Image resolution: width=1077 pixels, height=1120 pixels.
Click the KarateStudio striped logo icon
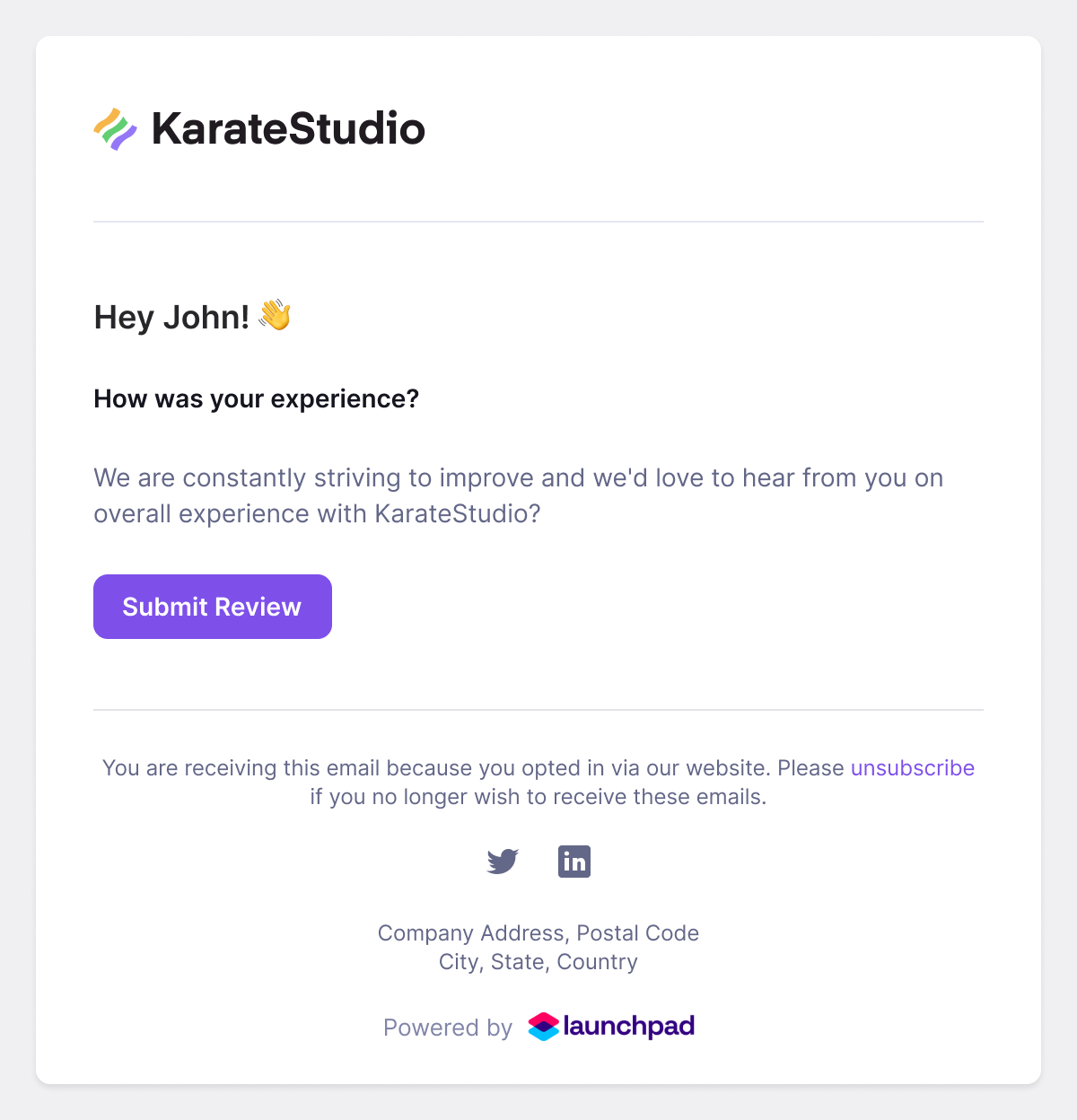tap(115, 129)
